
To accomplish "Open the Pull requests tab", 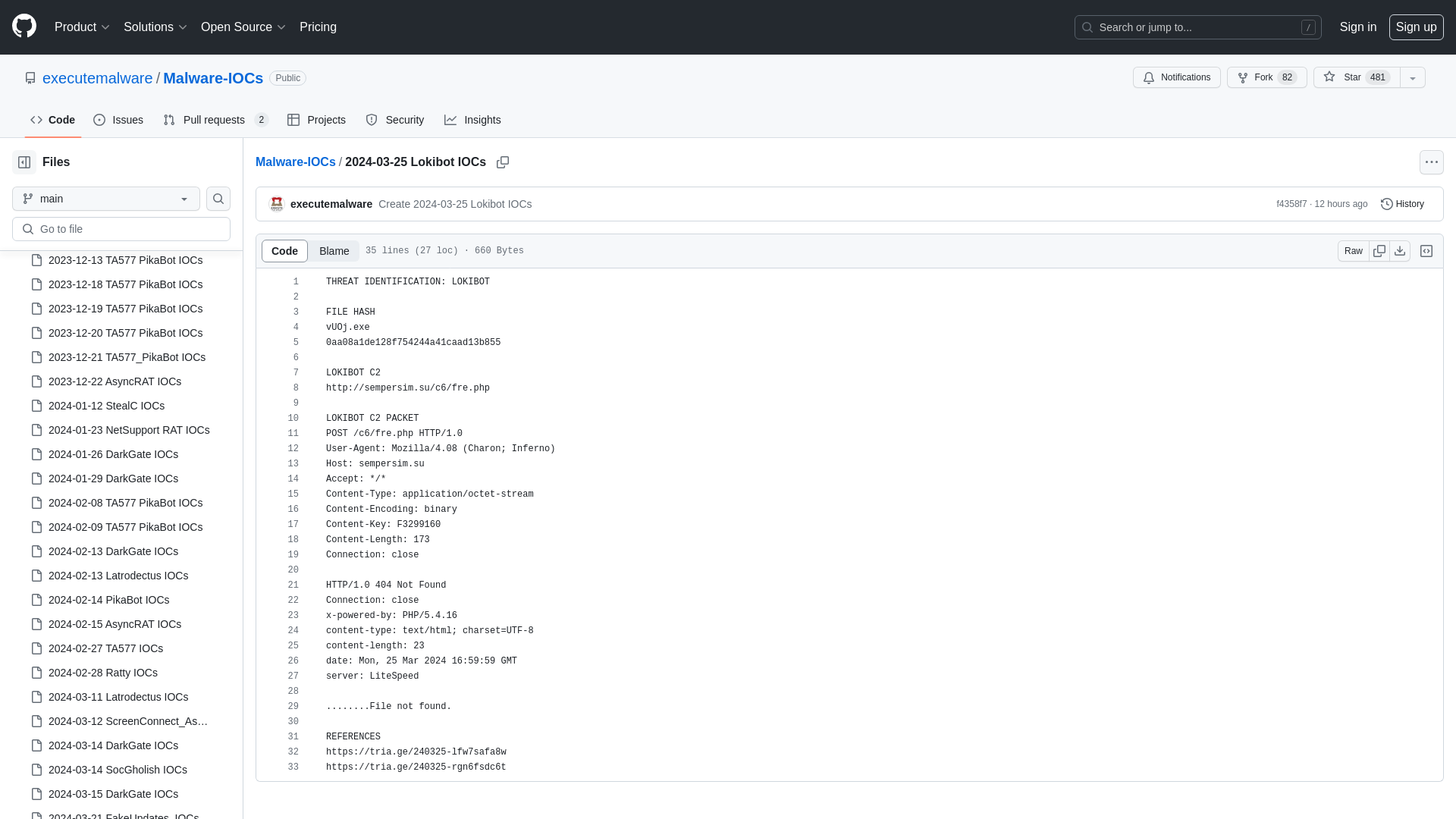I will (x=216, y=120).
